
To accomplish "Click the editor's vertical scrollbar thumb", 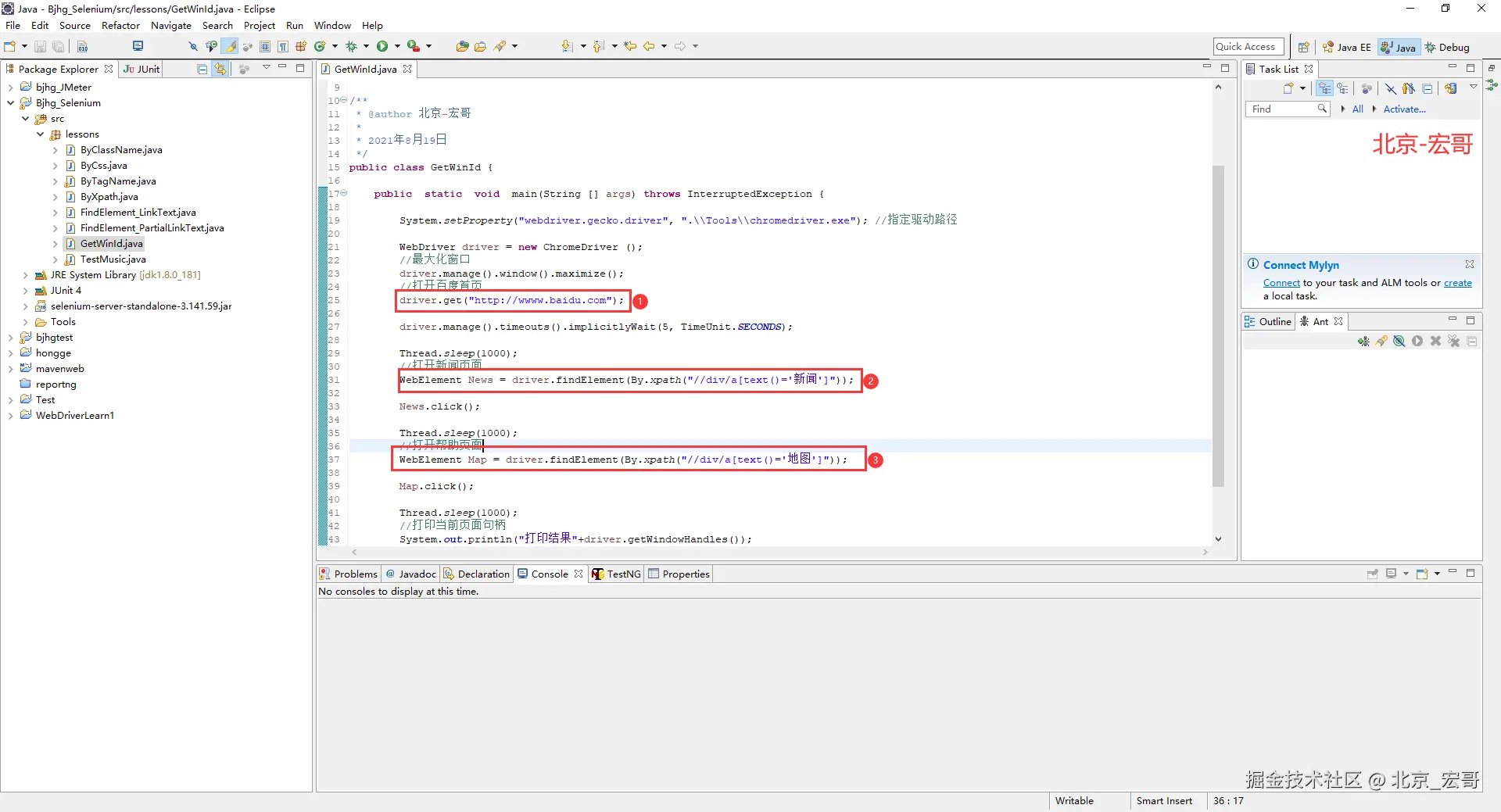I will point(1218,324).
